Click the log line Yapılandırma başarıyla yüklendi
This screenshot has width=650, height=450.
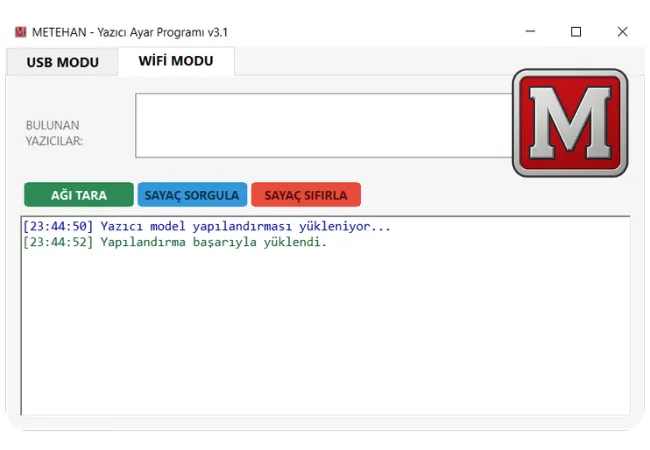pyautogui.click(x=213, y=242)
